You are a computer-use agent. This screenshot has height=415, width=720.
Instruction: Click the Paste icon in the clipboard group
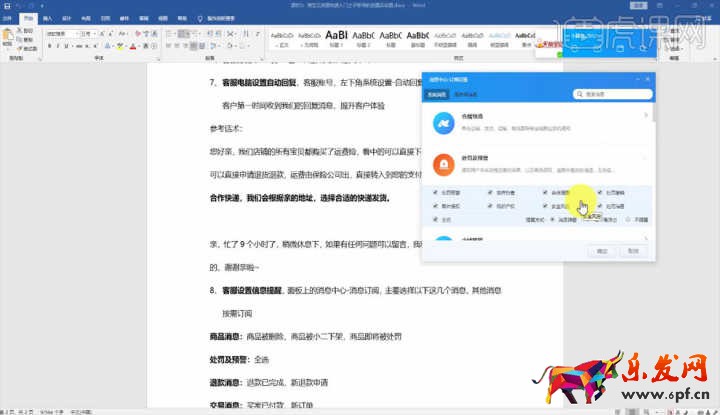pyautogui.click(x=9, y=37)
